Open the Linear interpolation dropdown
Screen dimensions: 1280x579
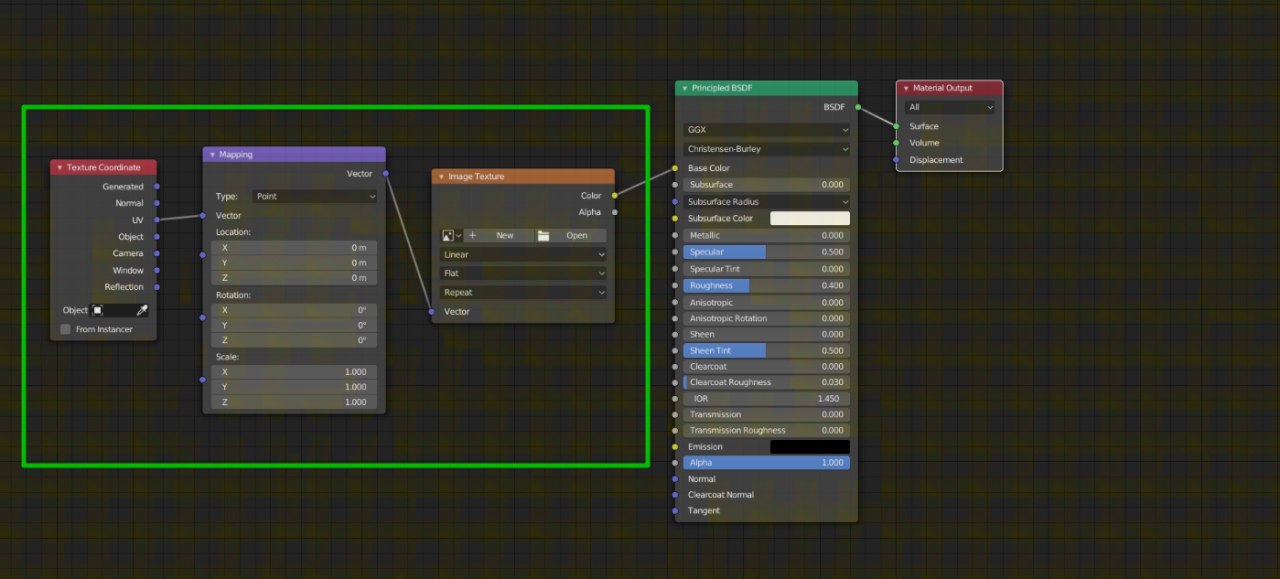(523, 254)
